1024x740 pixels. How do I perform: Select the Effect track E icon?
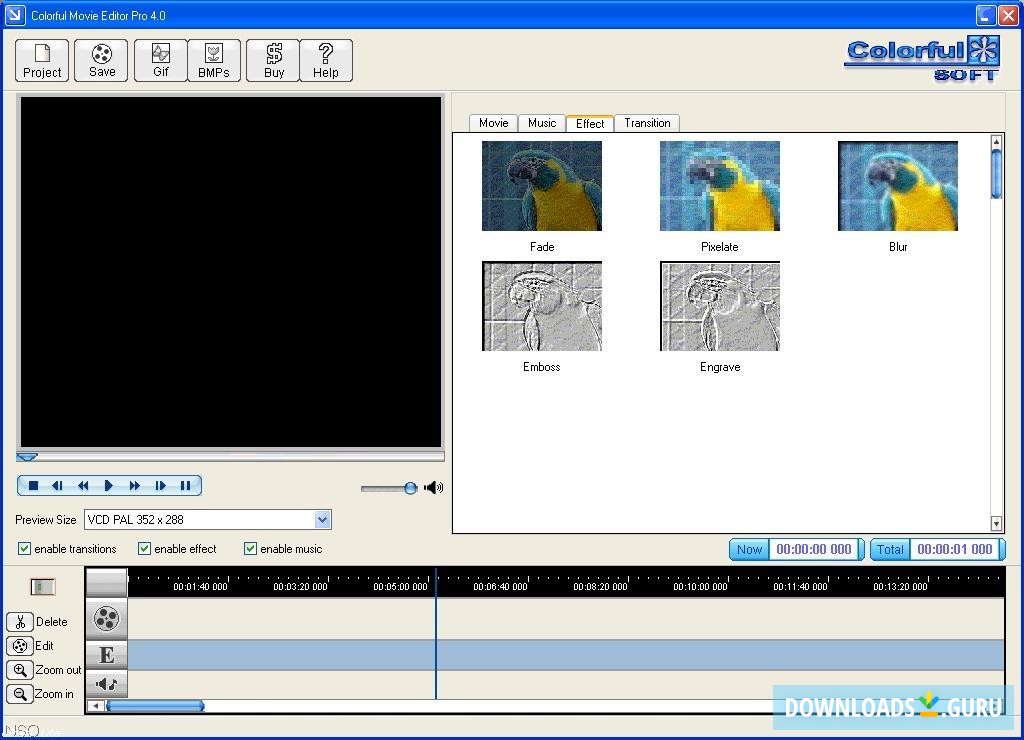pyautogui.click(x=107, y=655)
